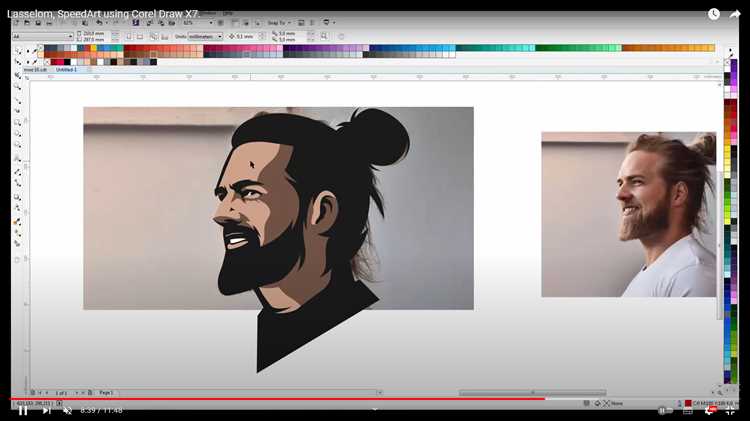Screen dimensions: 750x421
Task: Pause the video
Action: [x=22, y=410]
